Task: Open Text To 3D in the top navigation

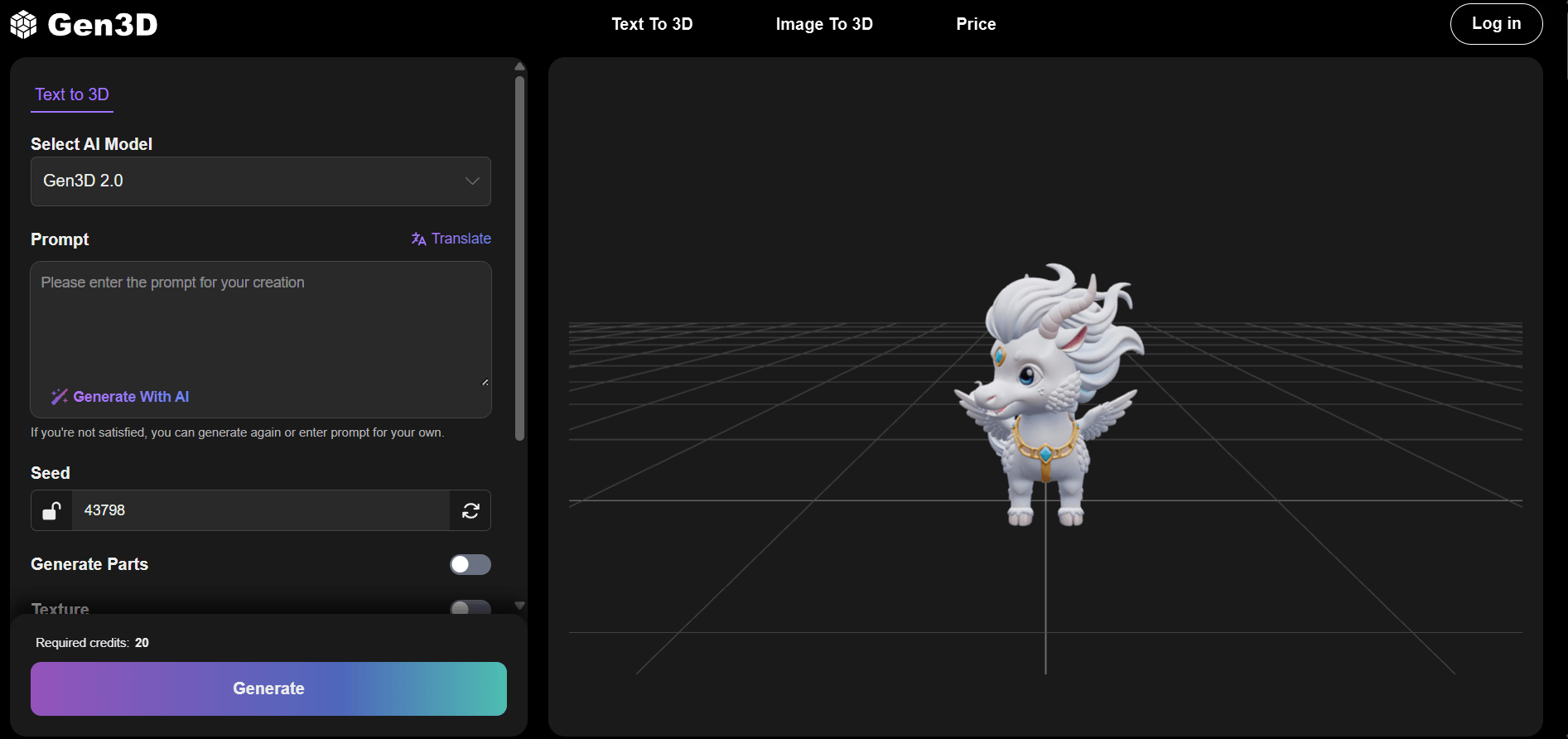Action: [652, 24]
